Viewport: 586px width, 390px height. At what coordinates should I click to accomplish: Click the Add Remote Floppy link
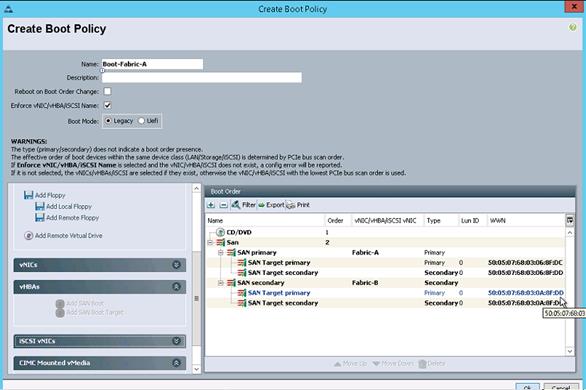(x=73, y=217)
